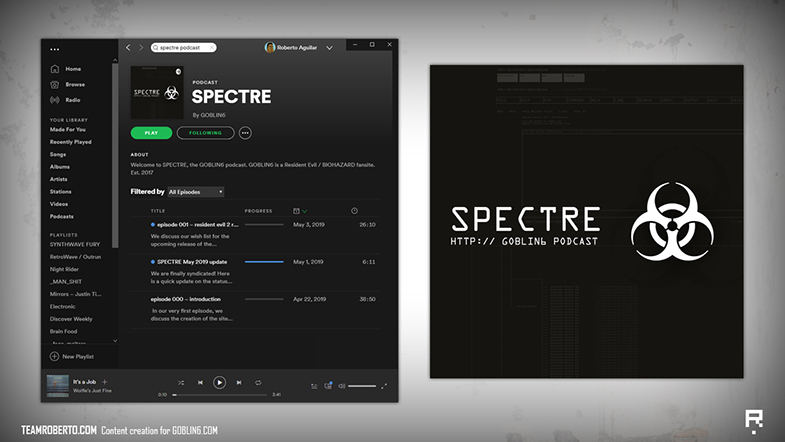The image size is (785, 442).
Task: Open the Brain Food playlist
Action: coord(63,331)
